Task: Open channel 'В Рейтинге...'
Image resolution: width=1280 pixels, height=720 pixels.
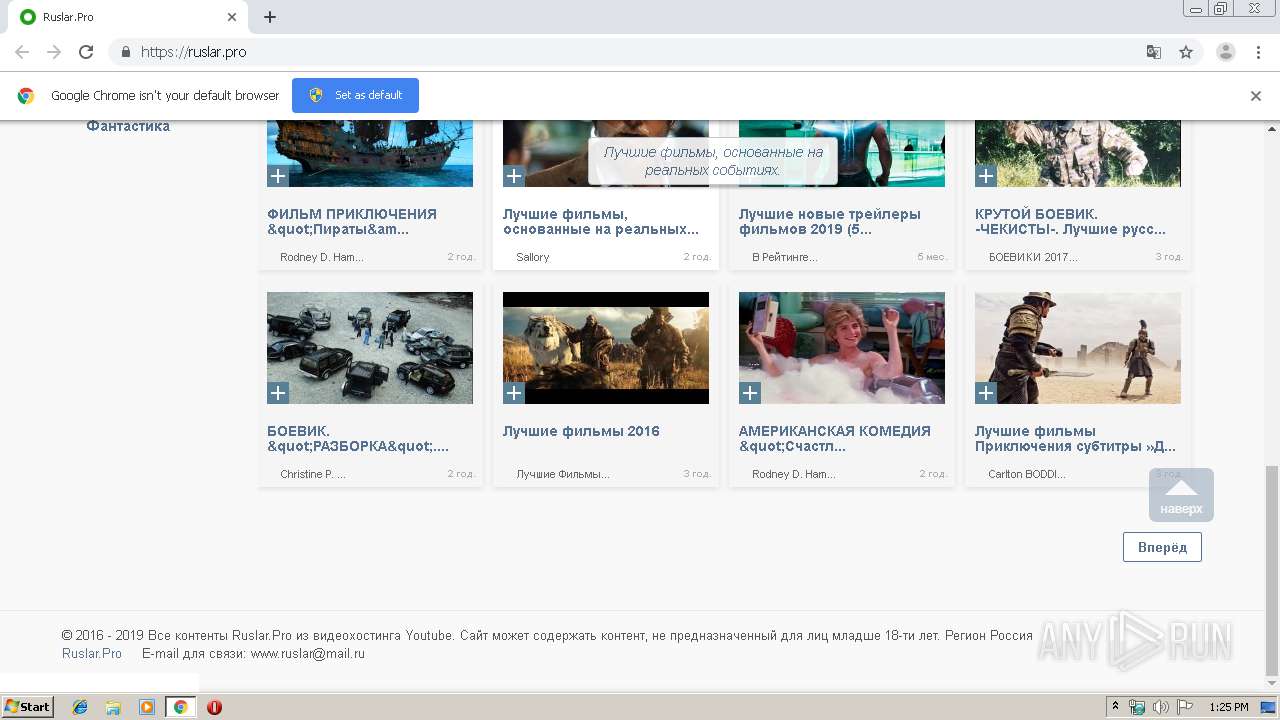Action: (x=785, y=257)
